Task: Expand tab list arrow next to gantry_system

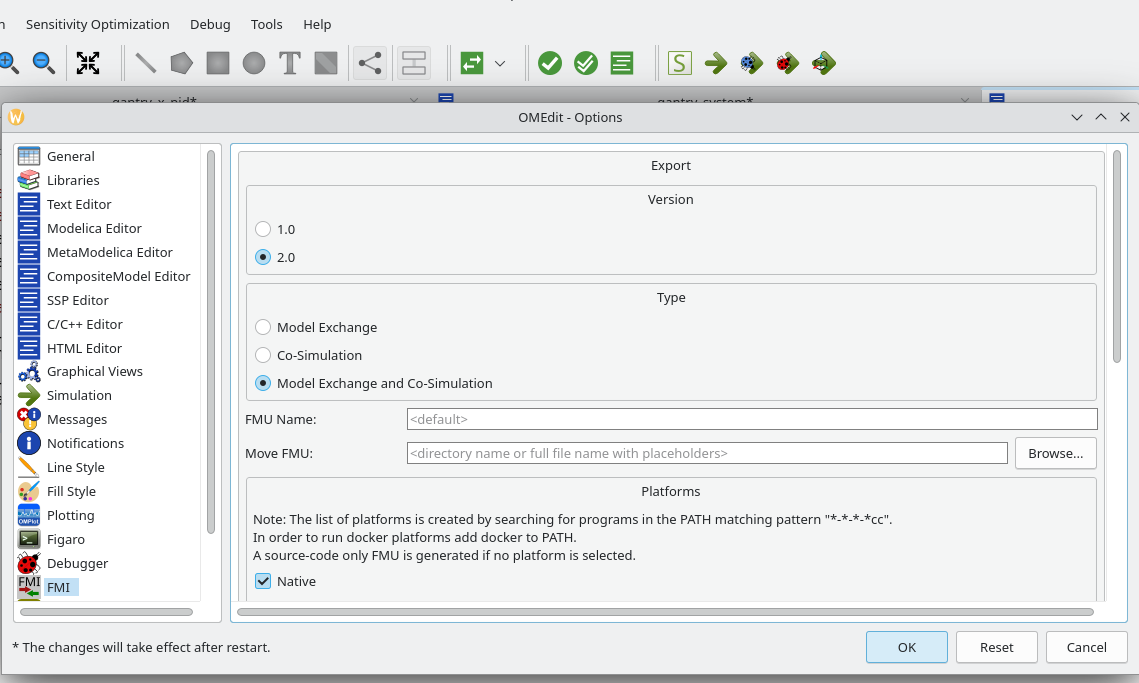Action: [x=964, y=100]
